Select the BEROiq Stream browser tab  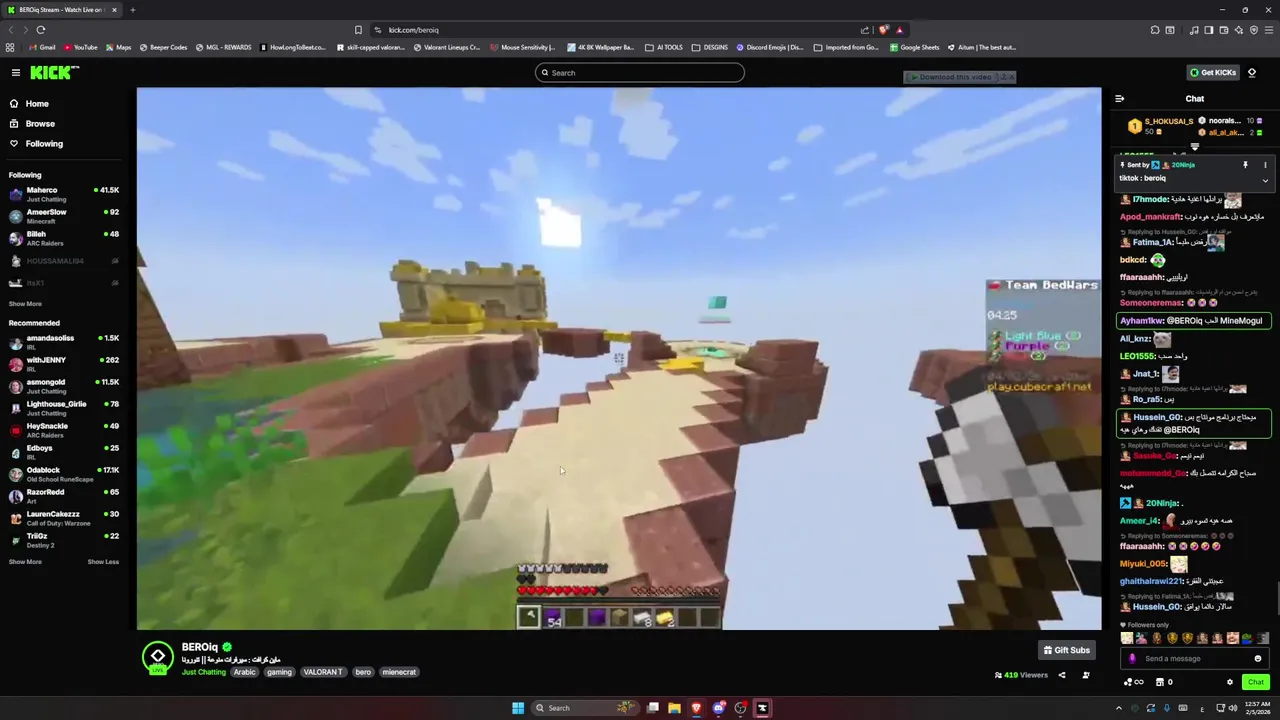pyautogui.click(x=61, y=10)
